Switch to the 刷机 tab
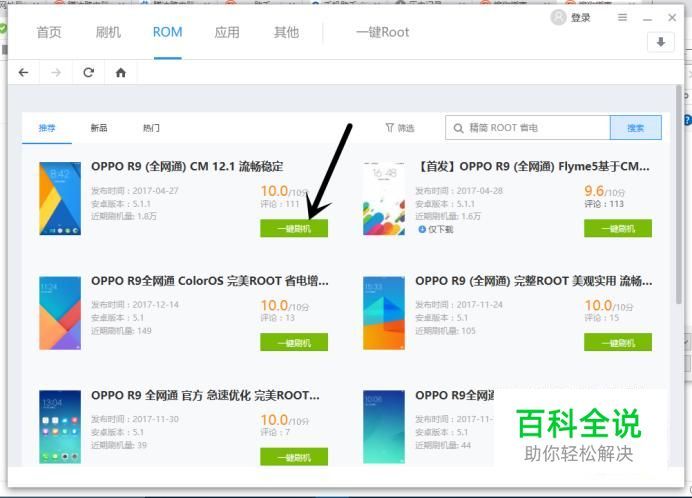 point(108,32)
